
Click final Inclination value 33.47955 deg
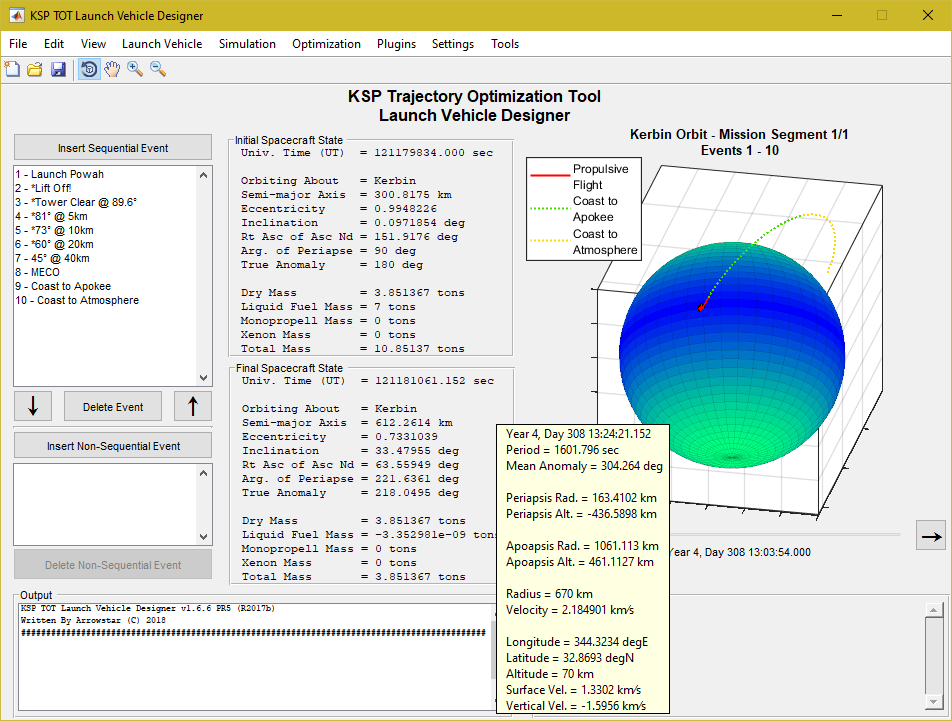417,451
